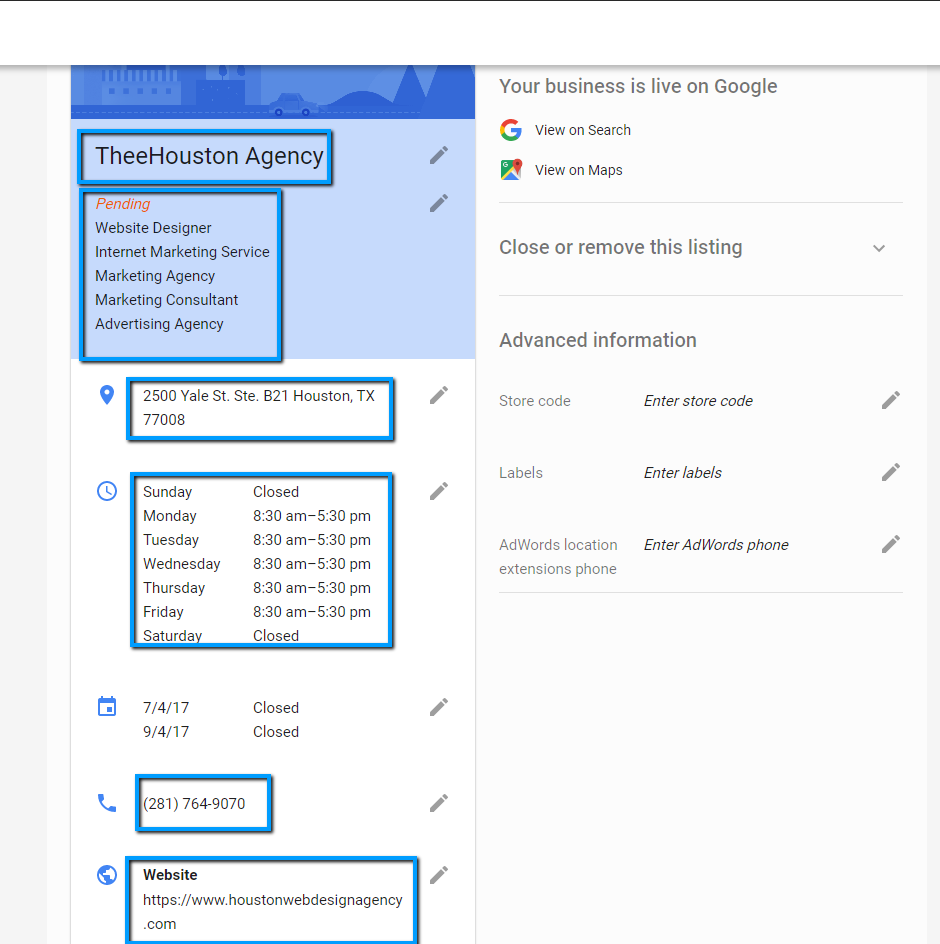Click the globe website icon
The height and width of the screenshot is (944, 940).
click(x=107, y=875)
